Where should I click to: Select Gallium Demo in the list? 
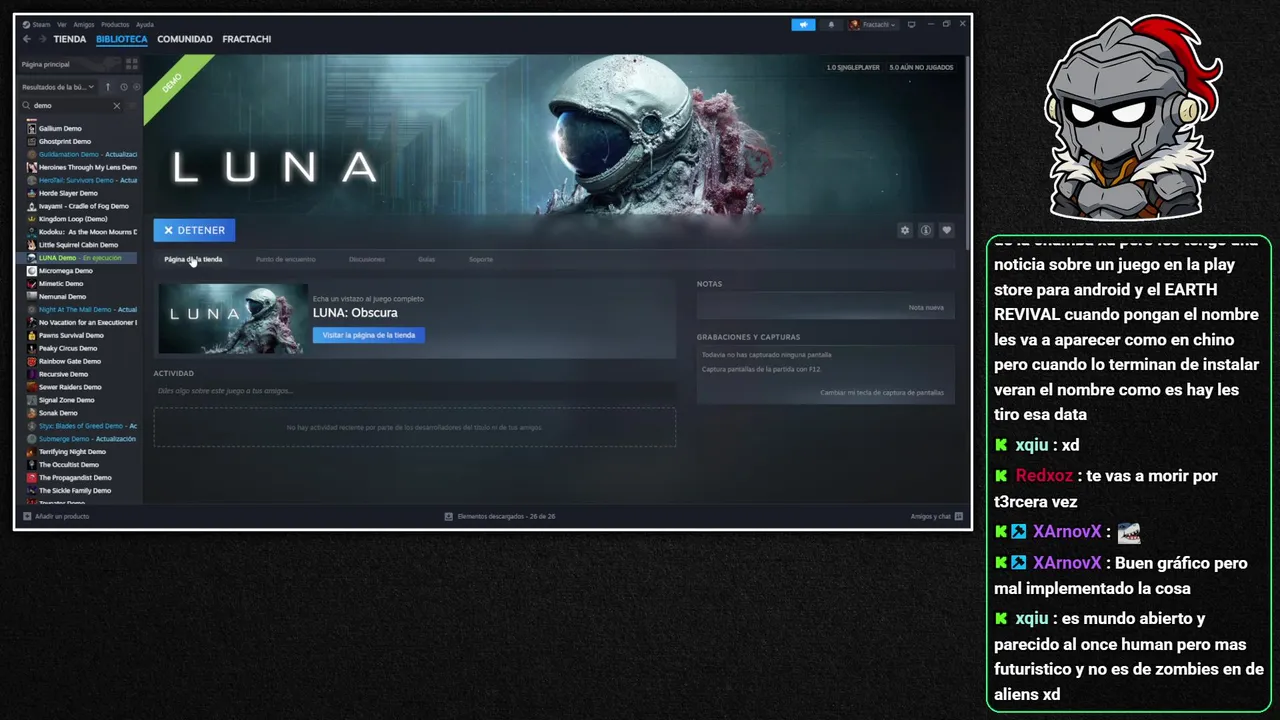tap(82, 128)
